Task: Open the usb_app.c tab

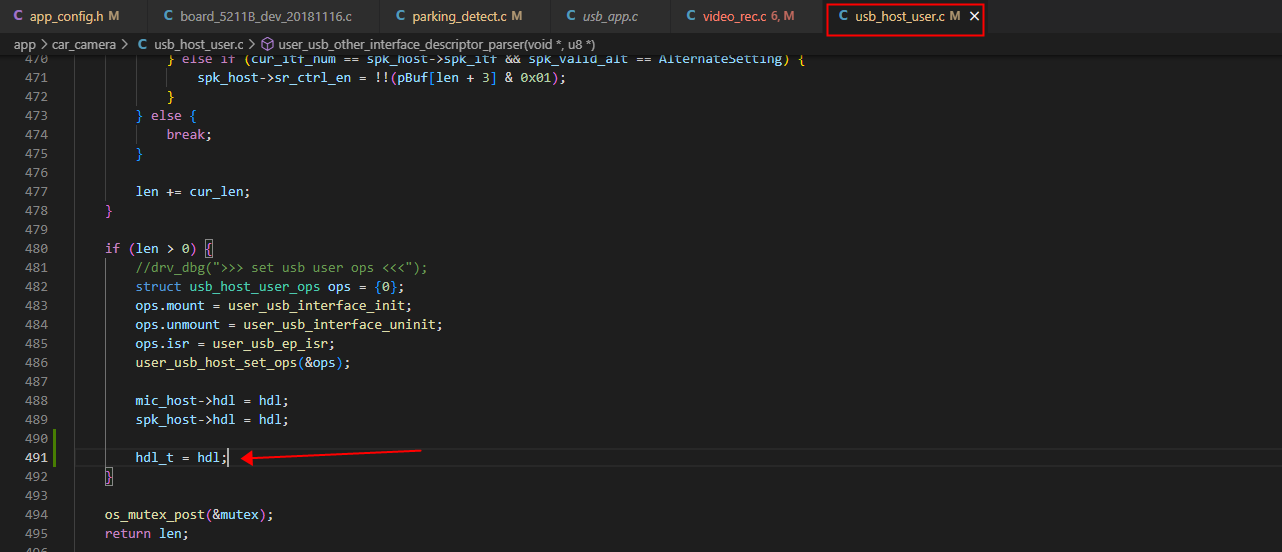Action: pyautogui.click(x=610, y=17)
